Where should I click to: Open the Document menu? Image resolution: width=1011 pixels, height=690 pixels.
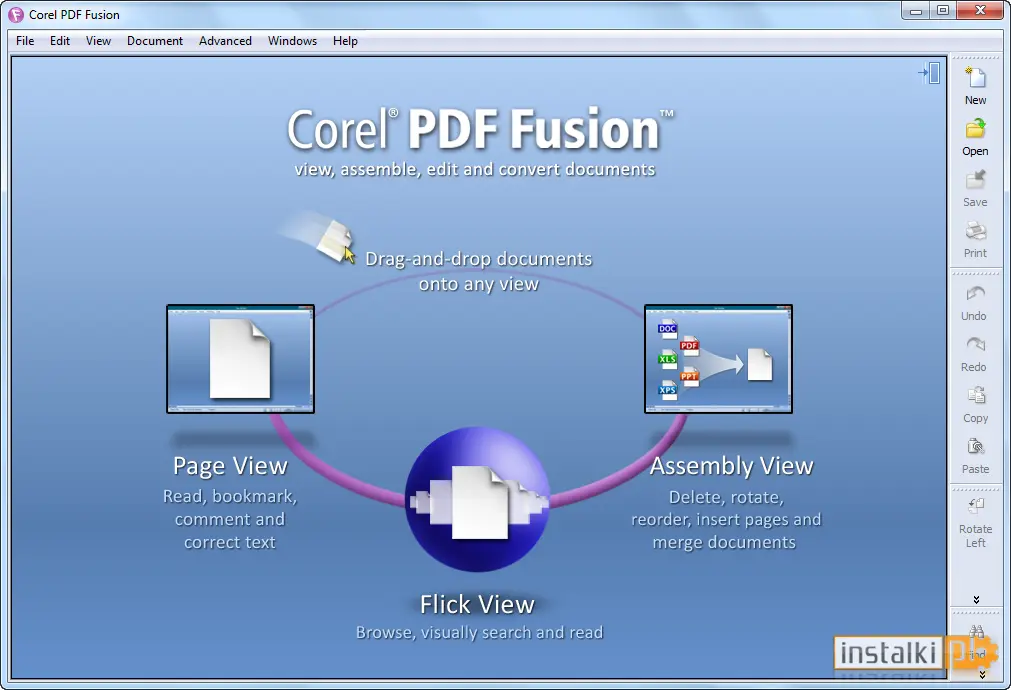[155, 41]
